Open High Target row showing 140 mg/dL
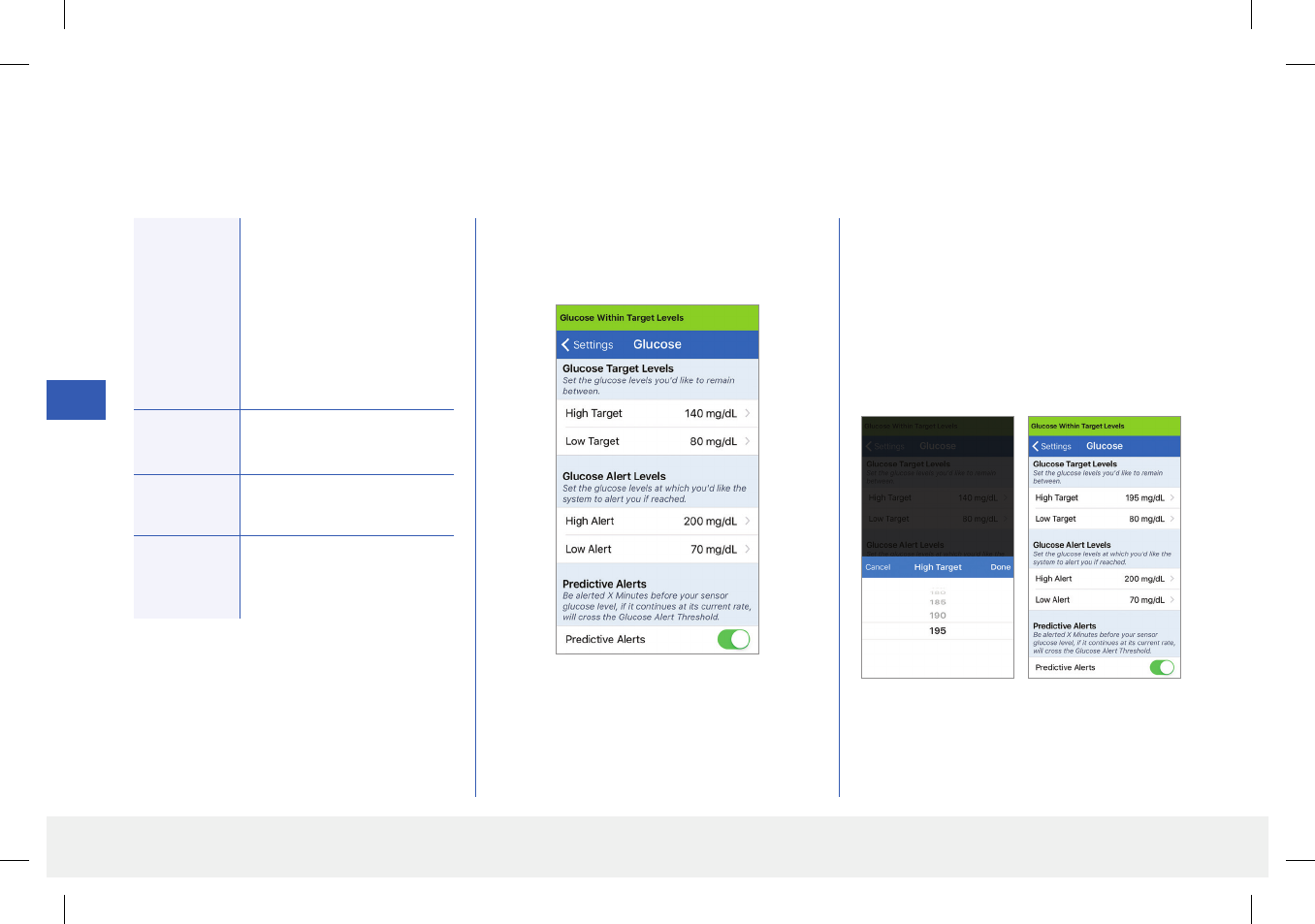 click(x=657, y=413)
